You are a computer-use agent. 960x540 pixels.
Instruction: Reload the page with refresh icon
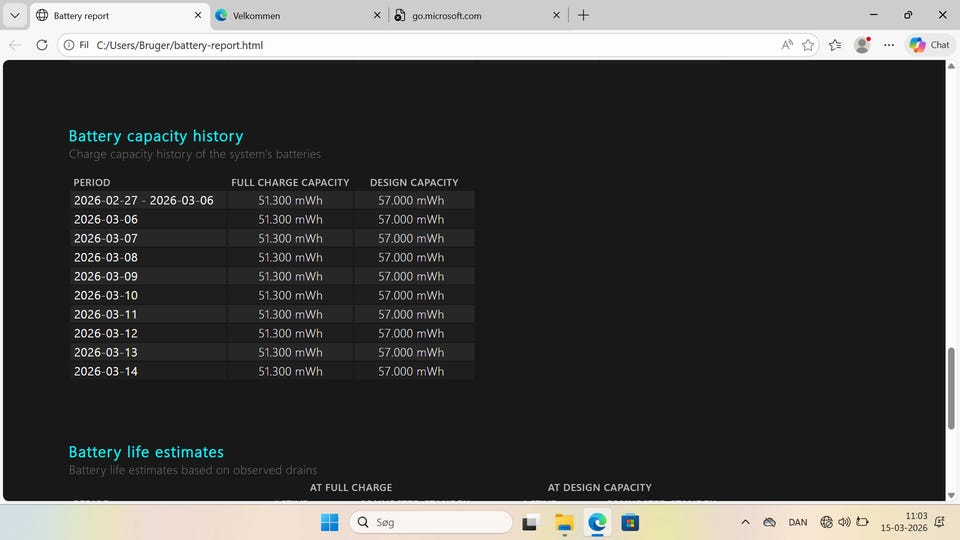42,45
